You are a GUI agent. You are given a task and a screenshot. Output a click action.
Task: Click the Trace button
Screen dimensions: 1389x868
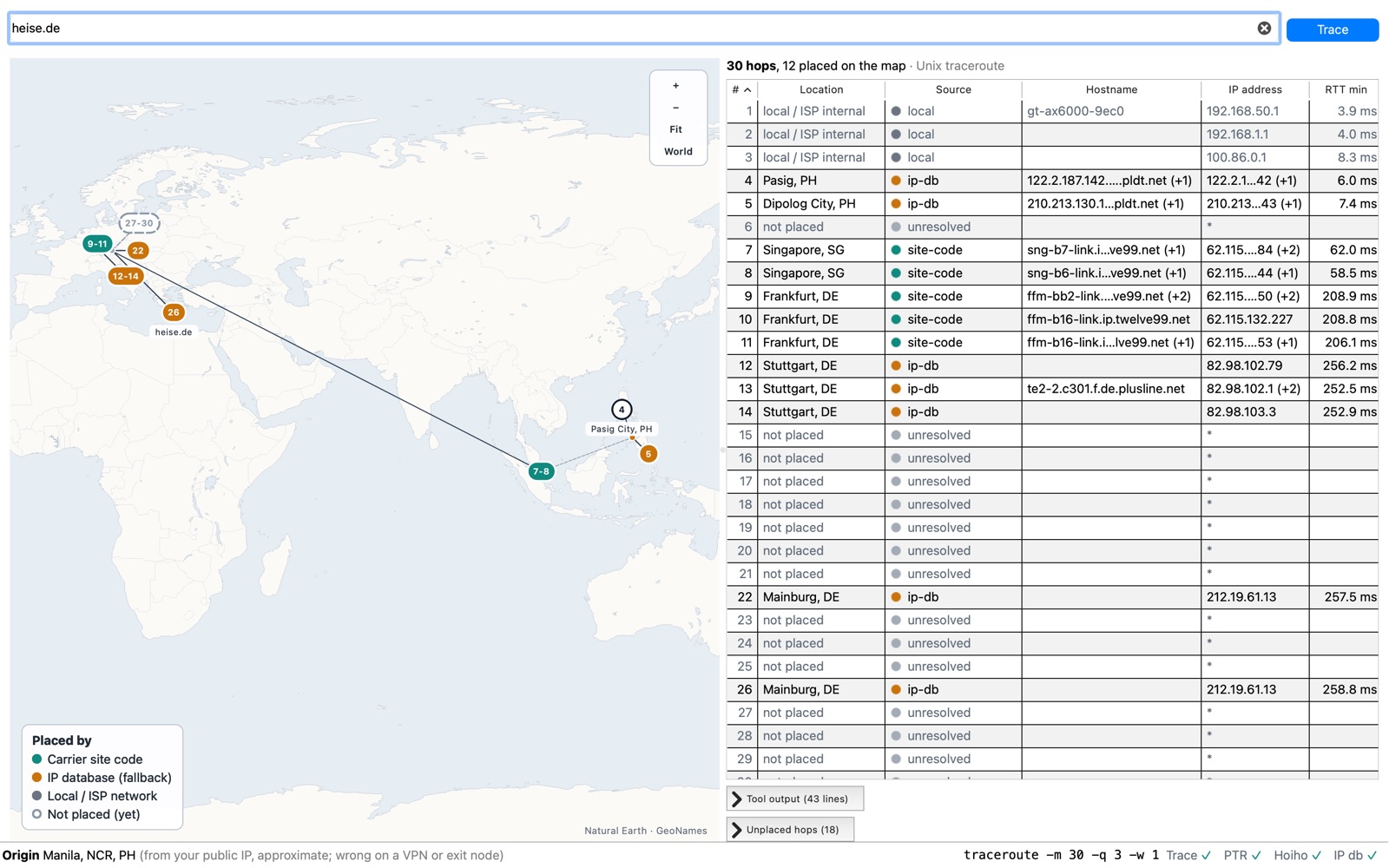(x=1332, y=30)
